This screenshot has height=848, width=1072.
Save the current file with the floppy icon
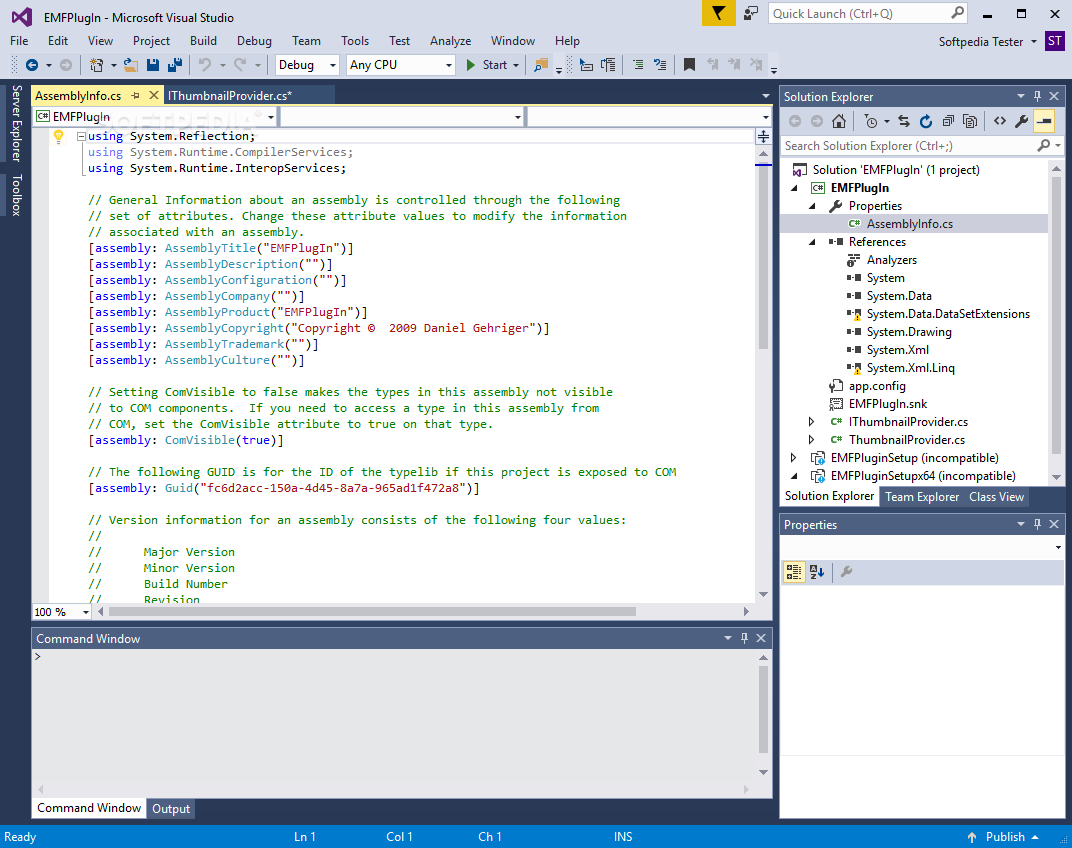point(153,65)
